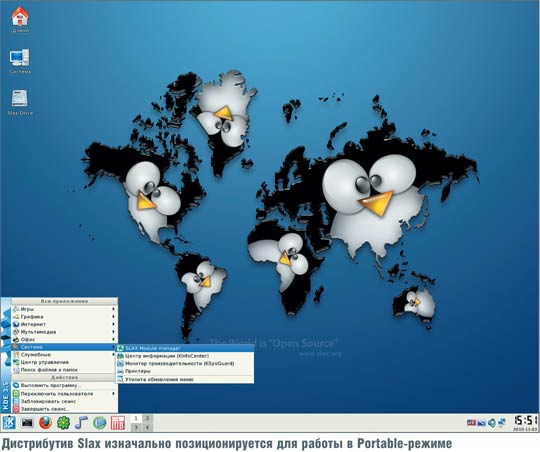Launch the green play-button media player
Image resolution: width=540 pixels, height=452 pixels.
pyautogui.click(x=100, y=423)
